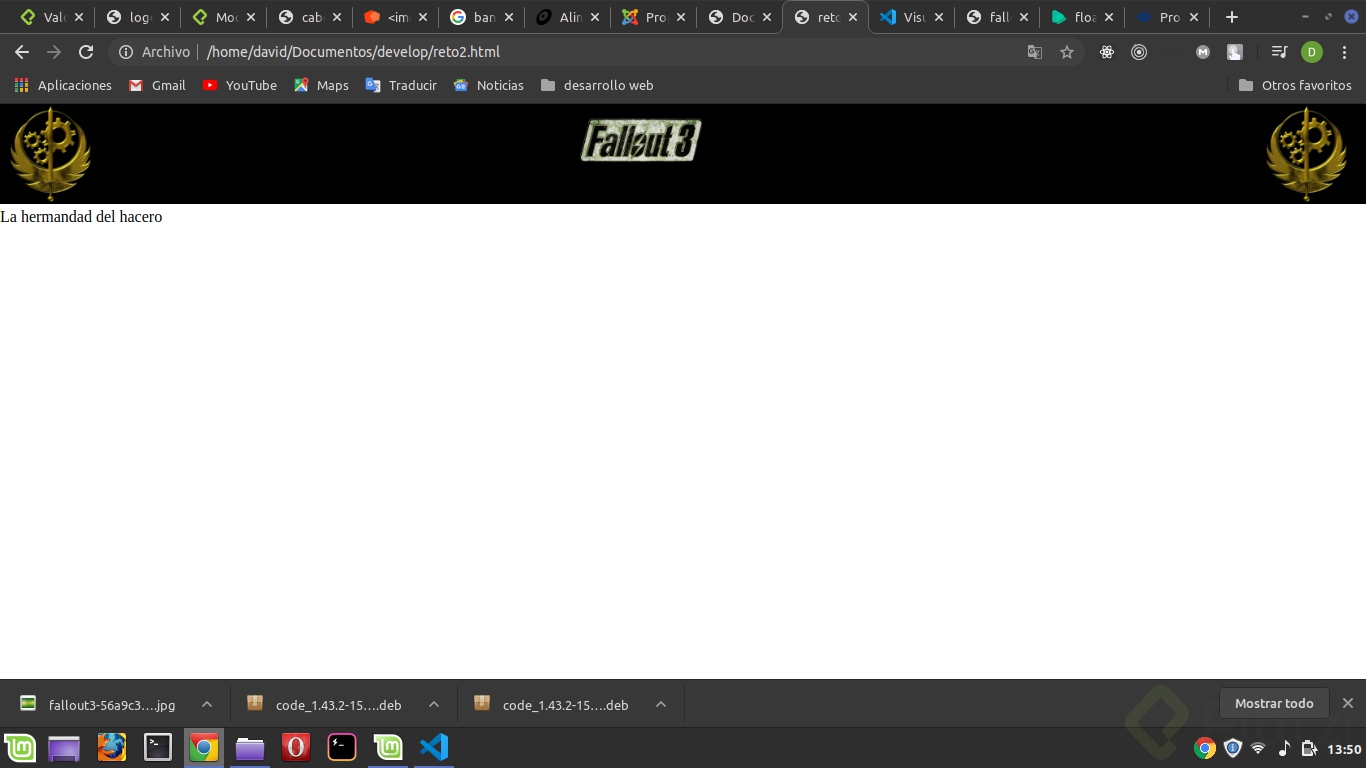Screen dimensions: 1366x768
Task: Click the 13:50 clock
Action: [1344, 749]
